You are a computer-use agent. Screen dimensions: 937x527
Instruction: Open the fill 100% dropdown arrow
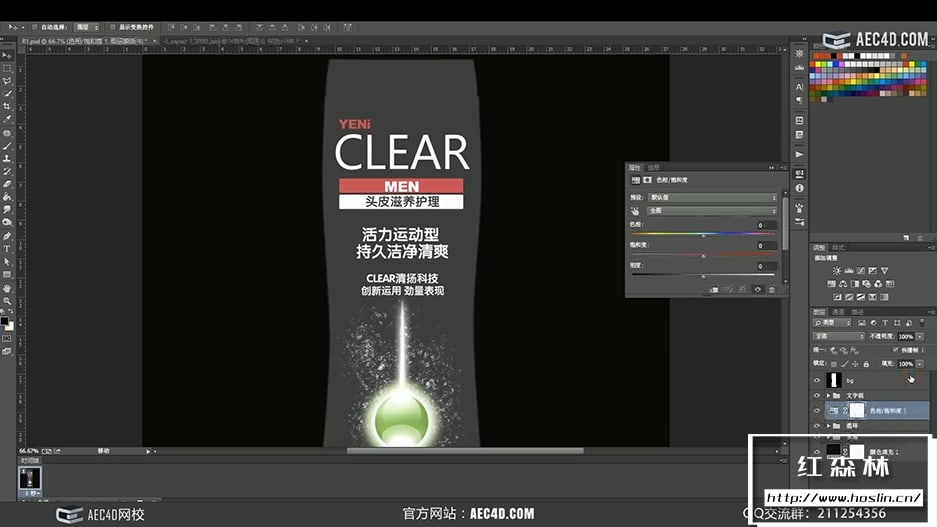click(920, 364)
